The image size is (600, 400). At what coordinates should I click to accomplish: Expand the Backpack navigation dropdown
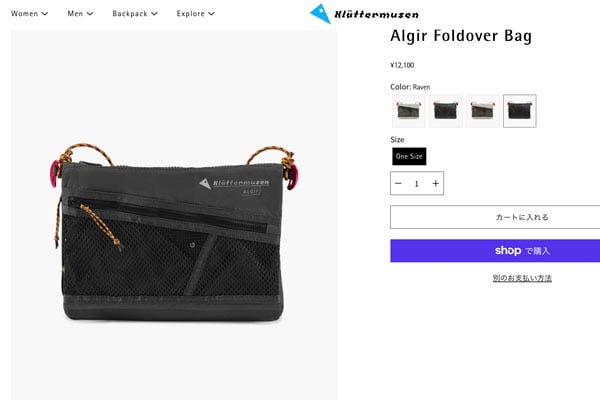(x=135, y=14)
